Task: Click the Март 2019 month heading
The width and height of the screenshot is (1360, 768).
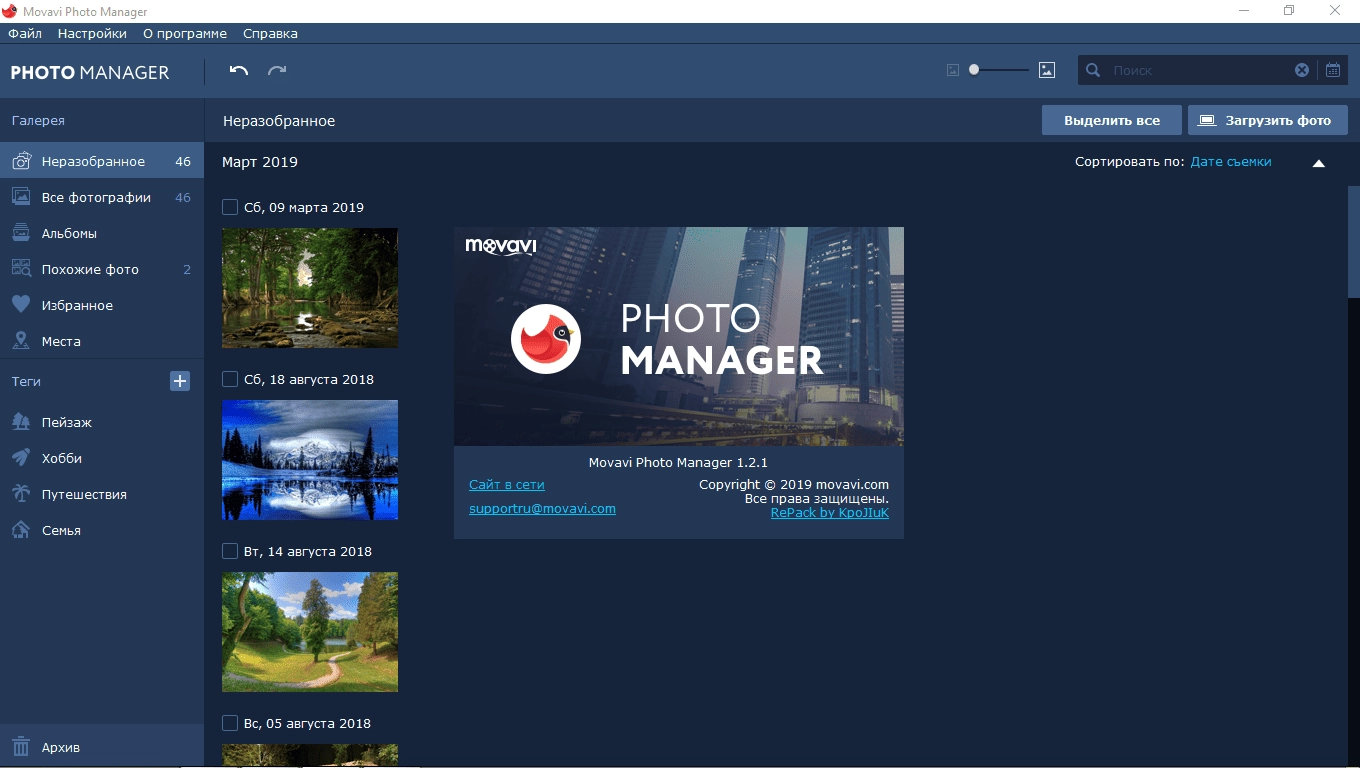Action: point(260,162)
